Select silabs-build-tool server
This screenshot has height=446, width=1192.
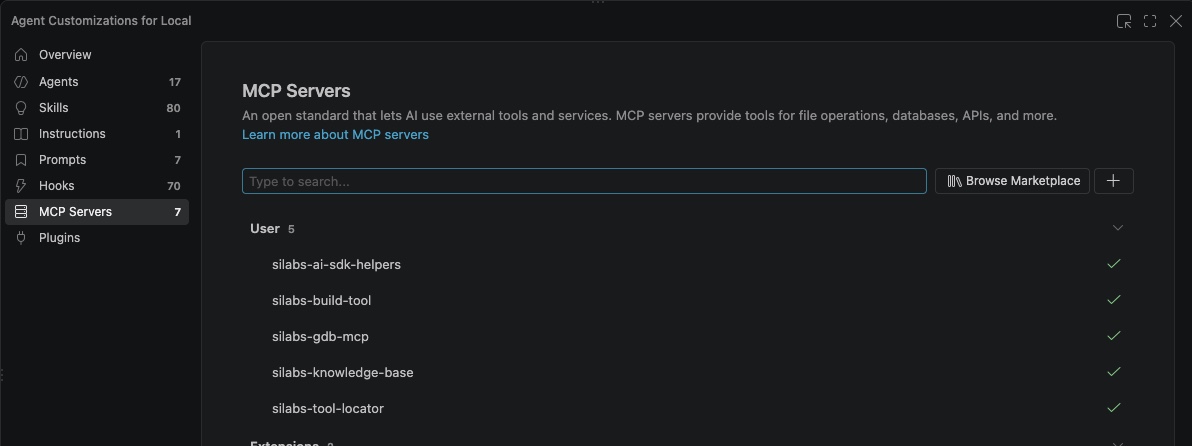tap(687, 300)
